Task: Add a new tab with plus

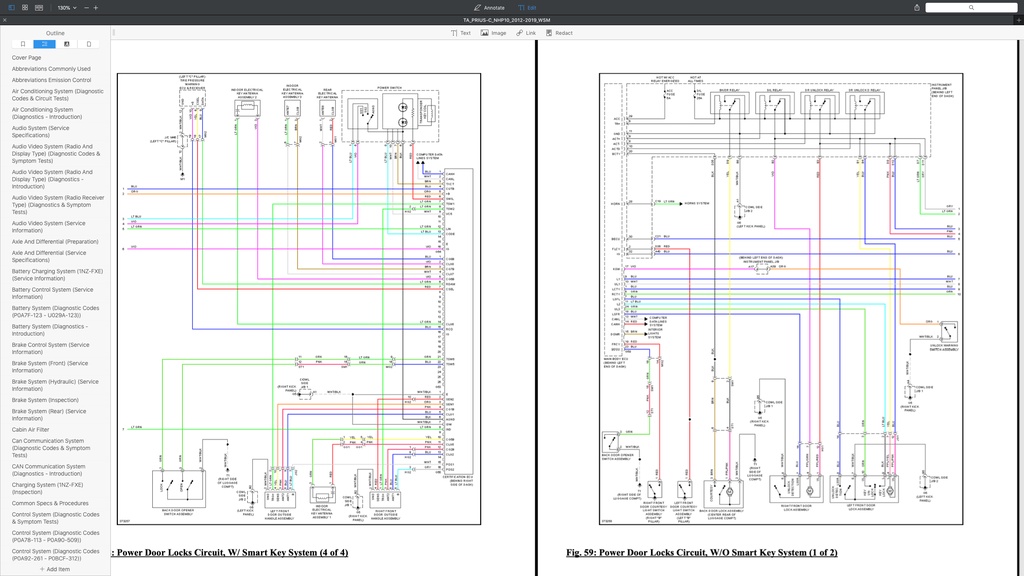Action: click(1018, 20)
